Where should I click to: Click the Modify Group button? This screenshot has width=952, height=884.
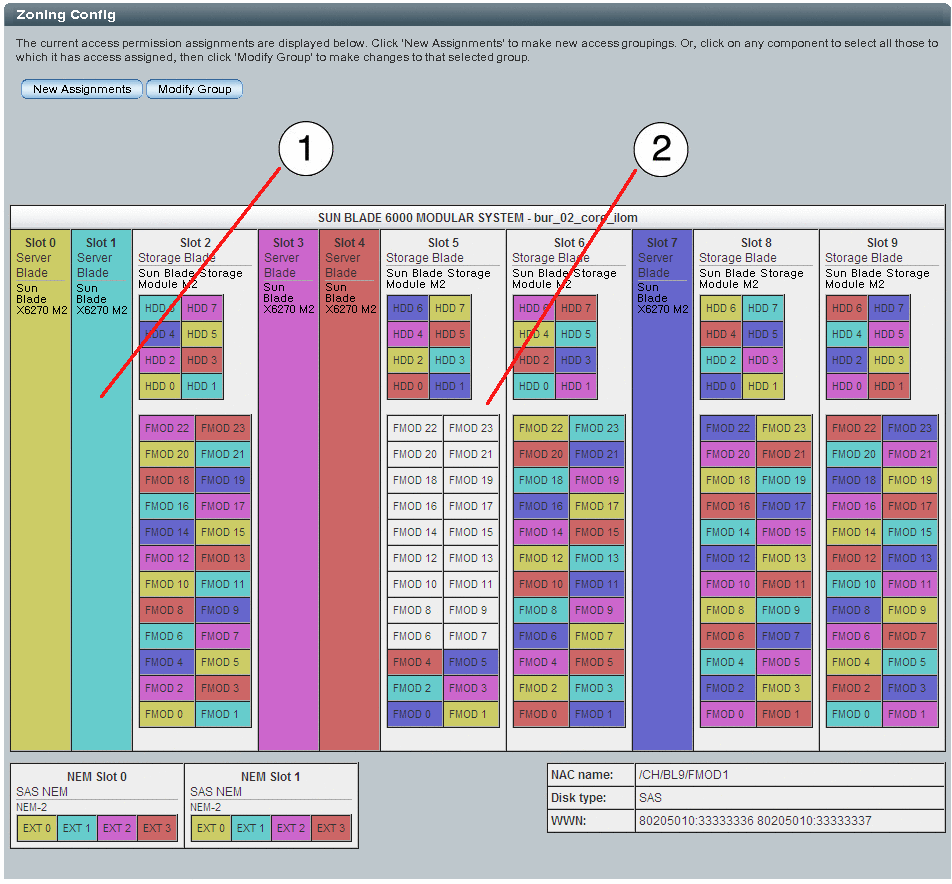pos(194,89)
